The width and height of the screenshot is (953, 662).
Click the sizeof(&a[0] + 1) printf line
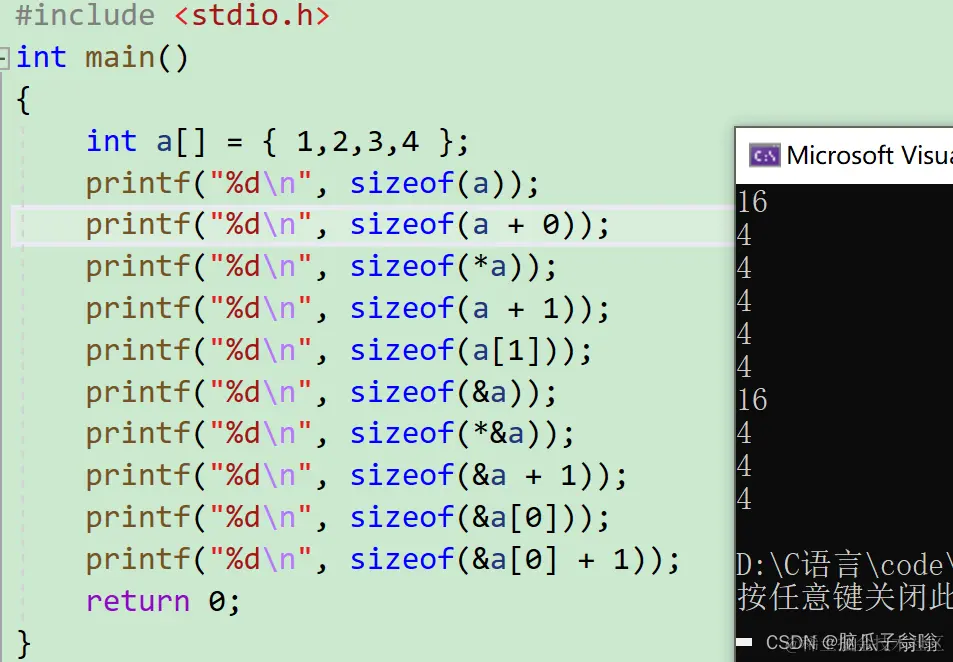[382, 560]
